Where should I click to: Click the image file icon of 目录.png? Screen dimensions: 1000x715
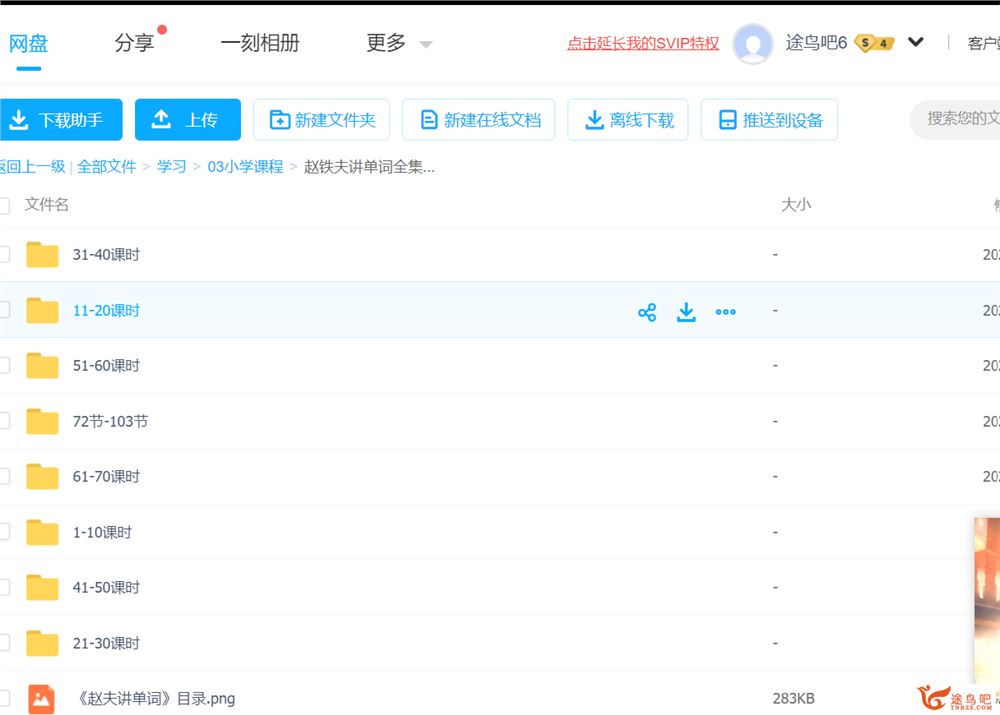(41, 699)
